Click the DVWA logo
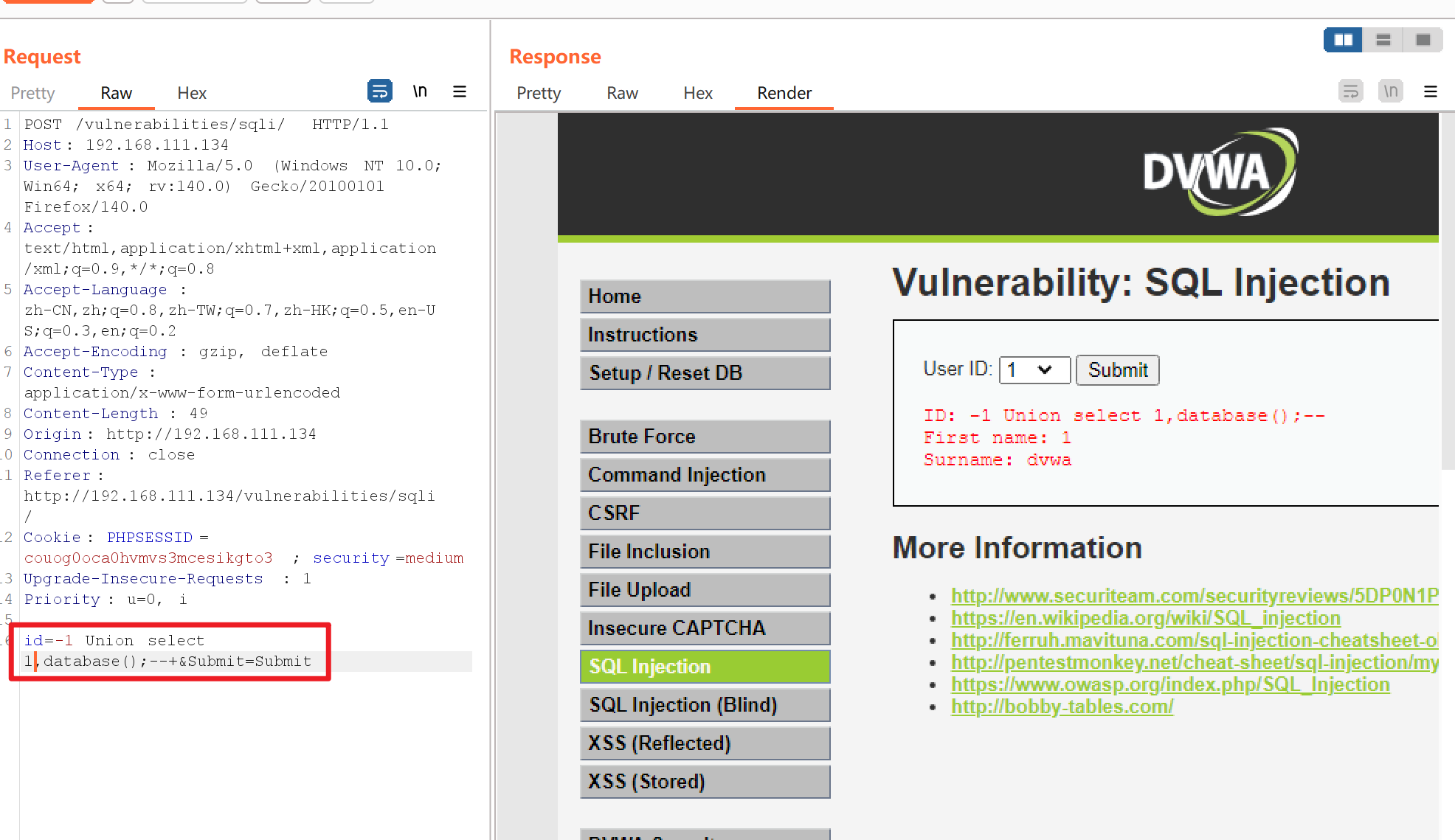 (1219, 173)
